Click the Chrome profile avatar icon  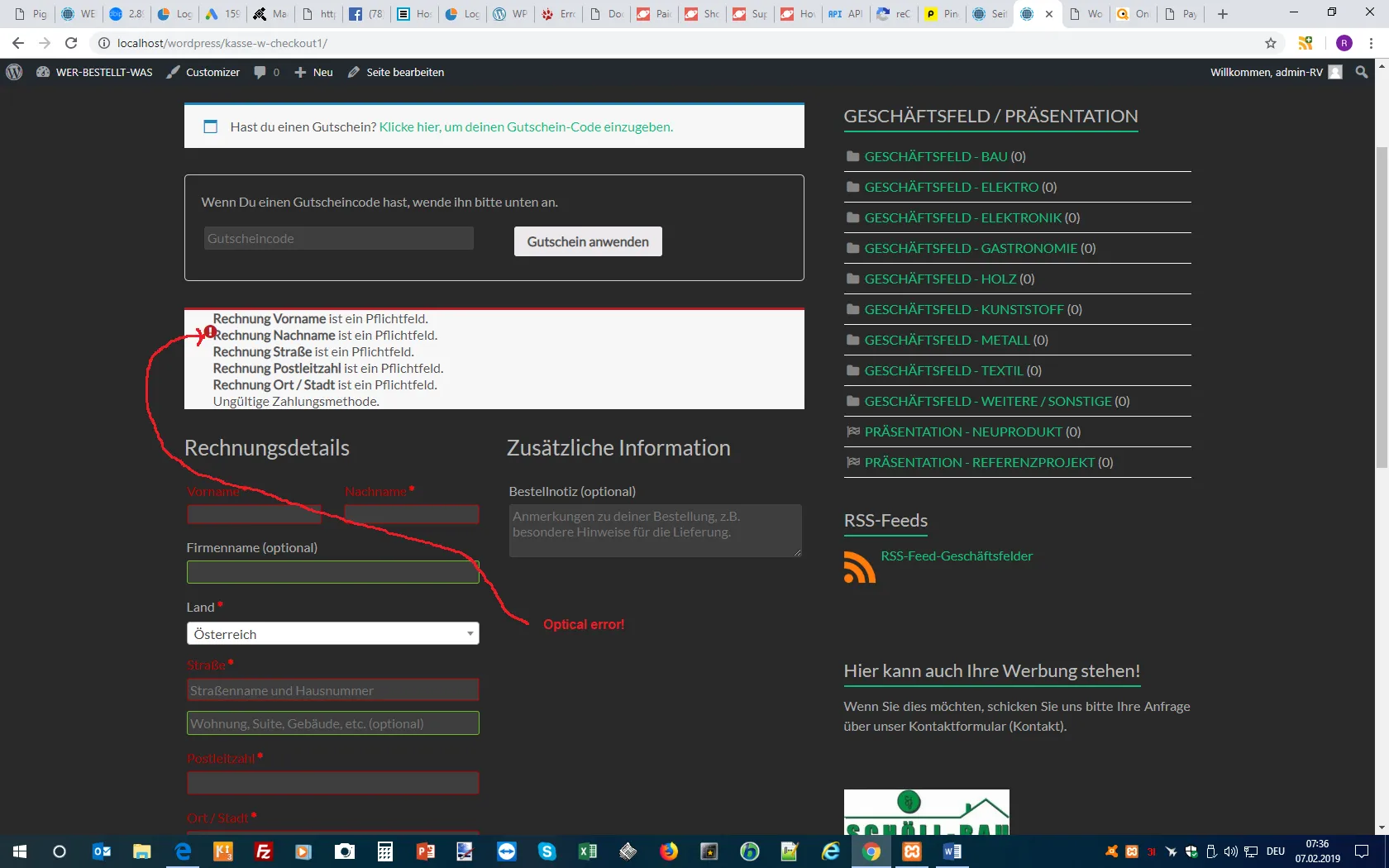1344,43
